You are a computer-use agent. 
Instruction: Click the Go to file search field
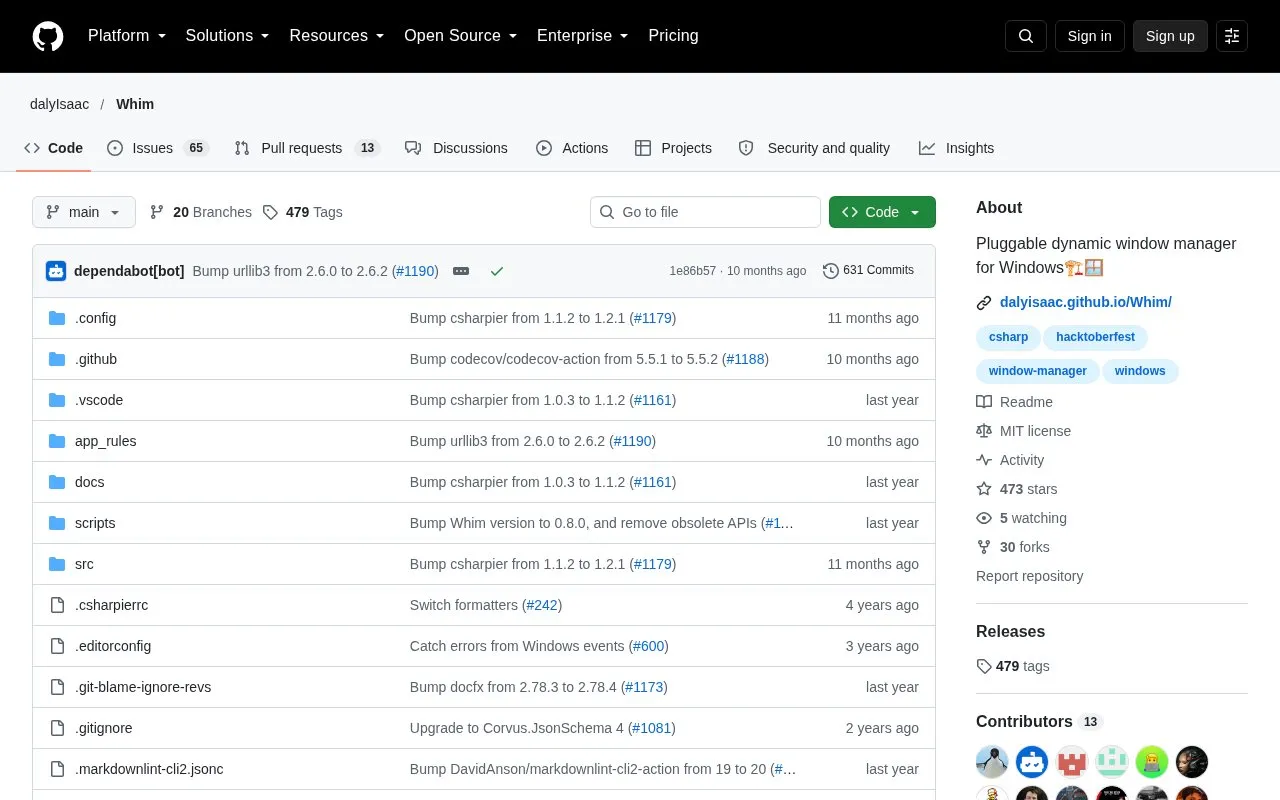[705, 212]
